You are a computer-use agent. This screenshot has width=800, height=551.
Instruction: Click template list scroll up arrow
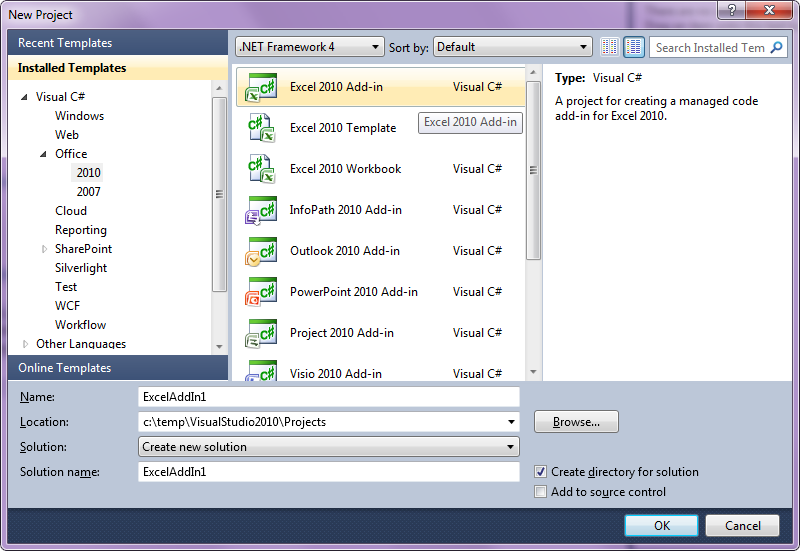tap(533, 73)
